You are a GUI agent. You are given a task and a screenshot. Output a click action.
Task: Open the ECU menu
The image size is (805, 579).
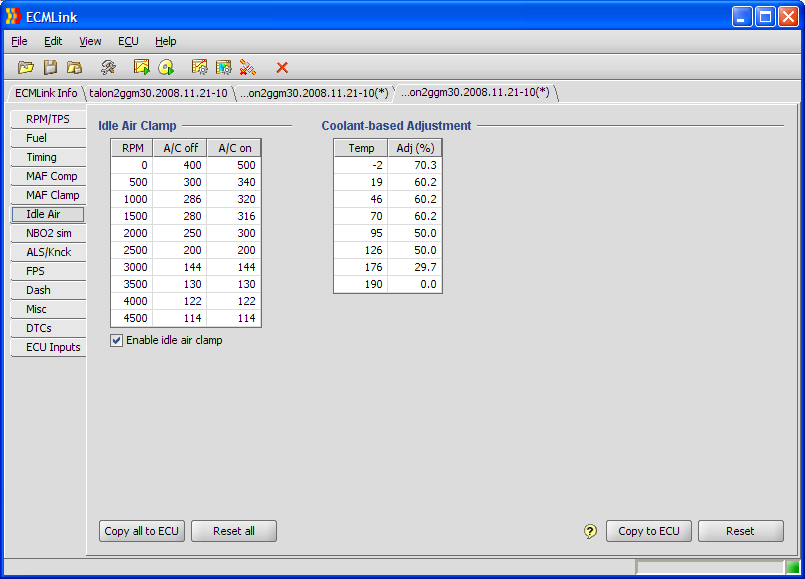[x=128, y=41]
